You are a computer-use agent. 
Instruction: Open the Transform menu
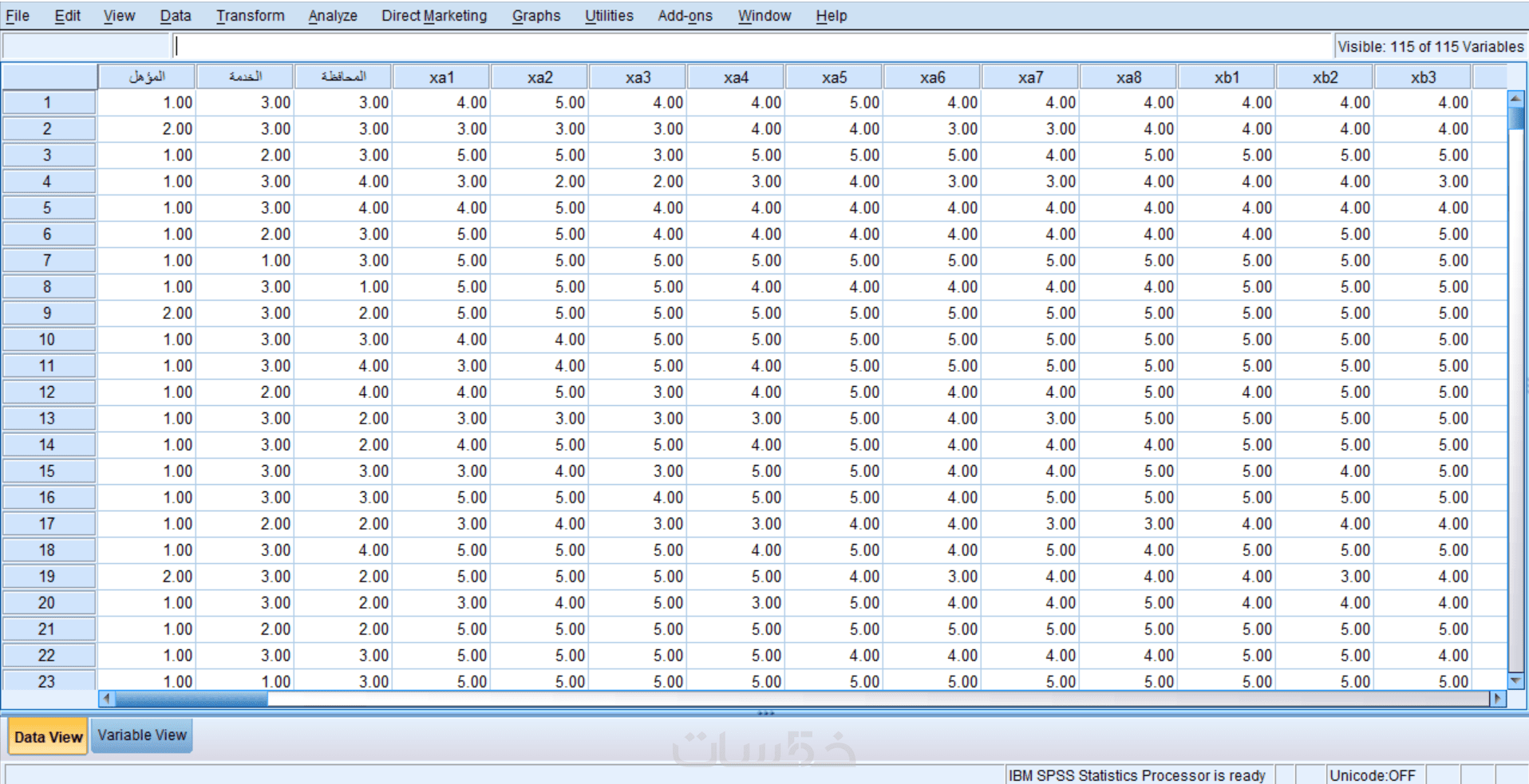[x=250, y=15]
